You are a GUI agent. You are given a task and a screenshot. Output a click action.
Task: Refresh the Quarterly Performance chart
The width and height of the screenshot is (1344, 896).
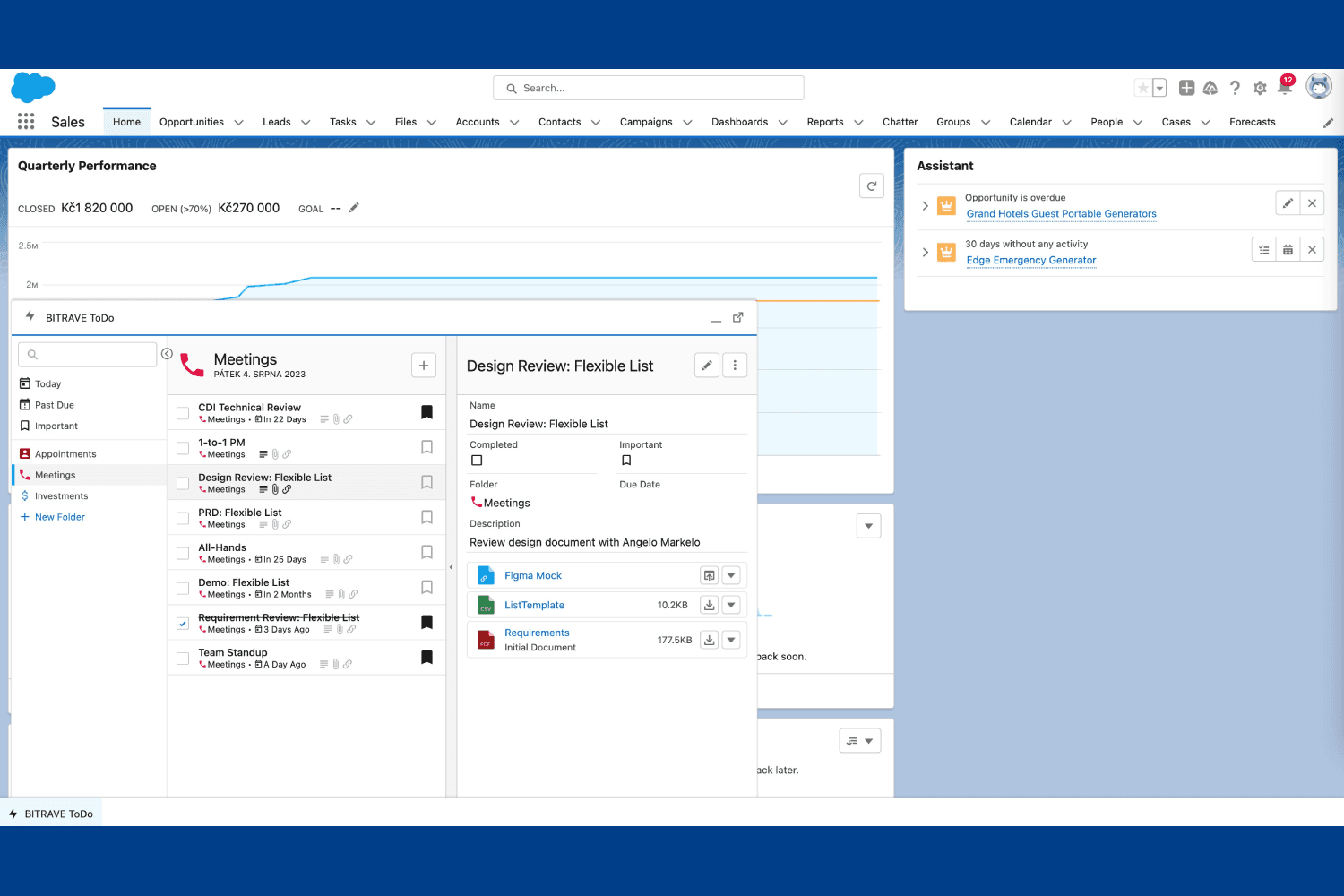872,185
